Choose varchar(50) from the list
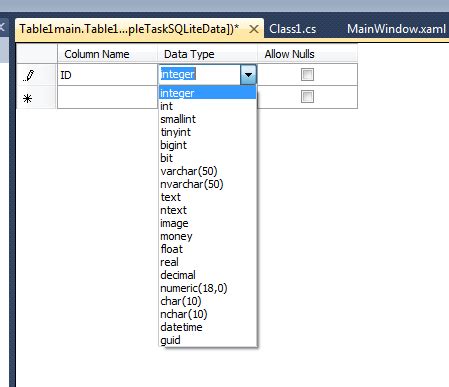The width and height of the screenshot is (449, 387). pos(208,171)
